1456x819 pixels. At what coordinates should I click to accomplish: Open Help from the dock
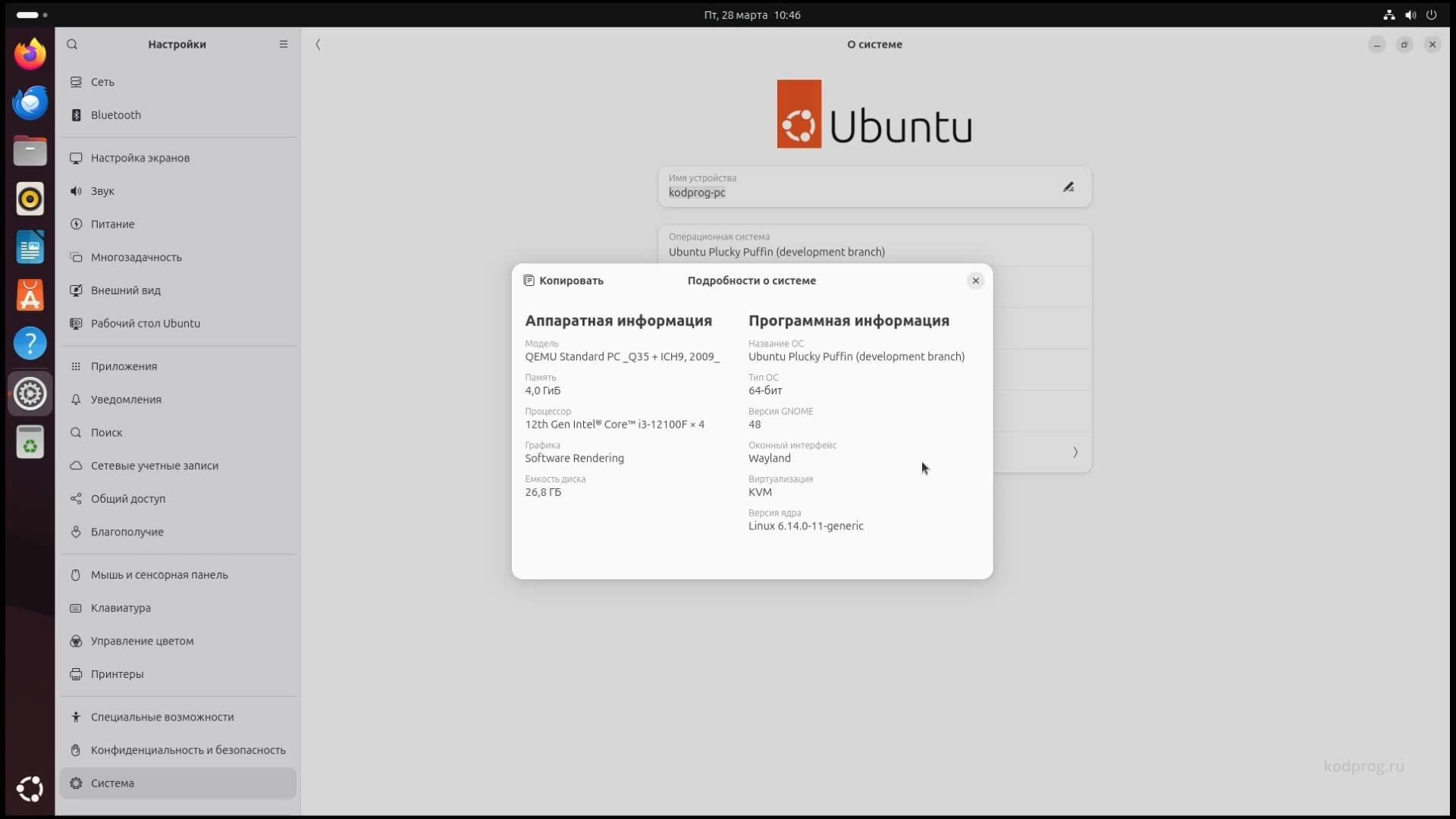(x=30, y=344)
